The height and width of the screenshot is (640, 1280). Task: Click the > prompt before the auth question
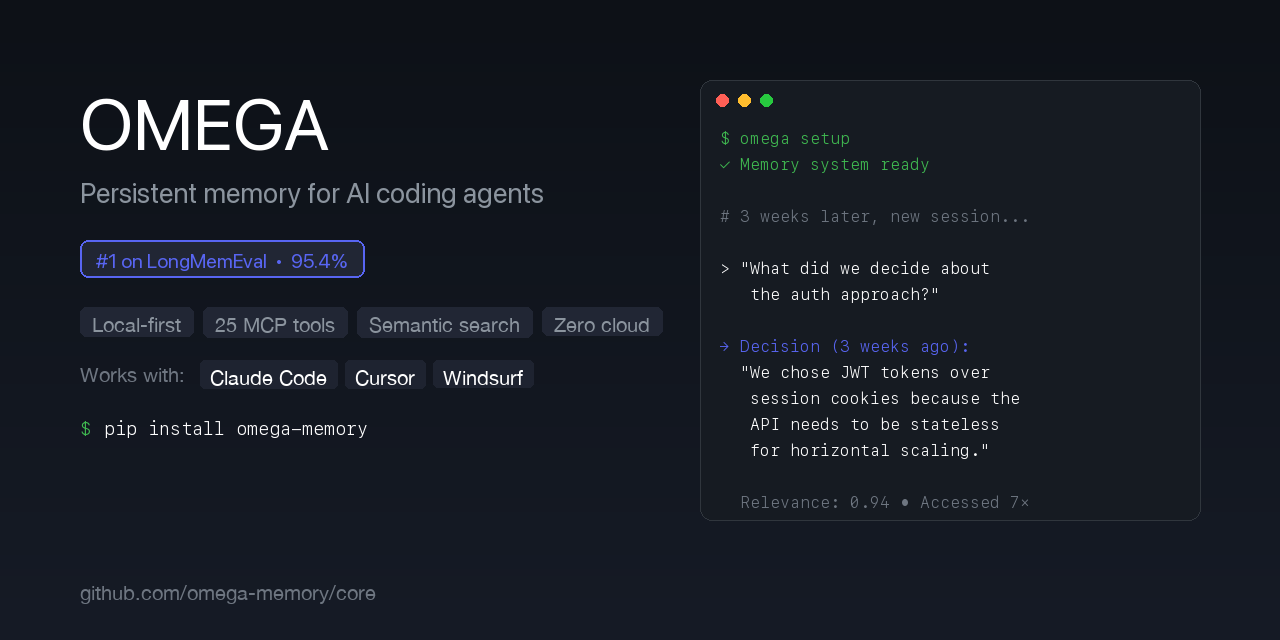[725, 269]
